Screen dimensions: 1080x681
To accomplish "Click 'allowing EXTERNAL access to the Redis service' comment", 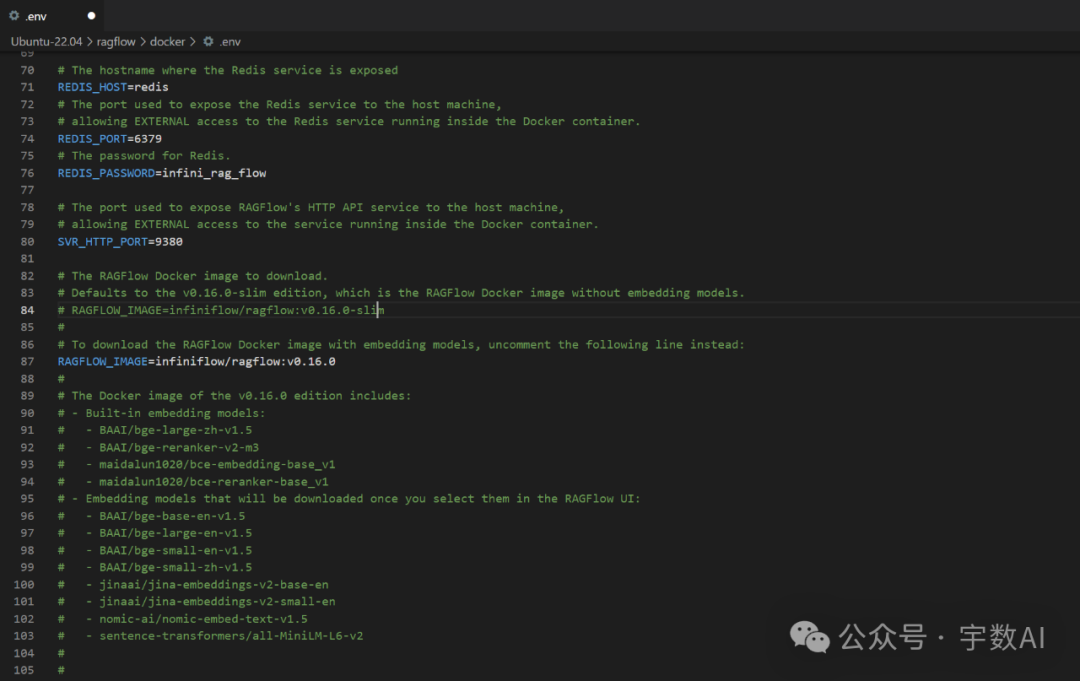I will click(349, 121).
